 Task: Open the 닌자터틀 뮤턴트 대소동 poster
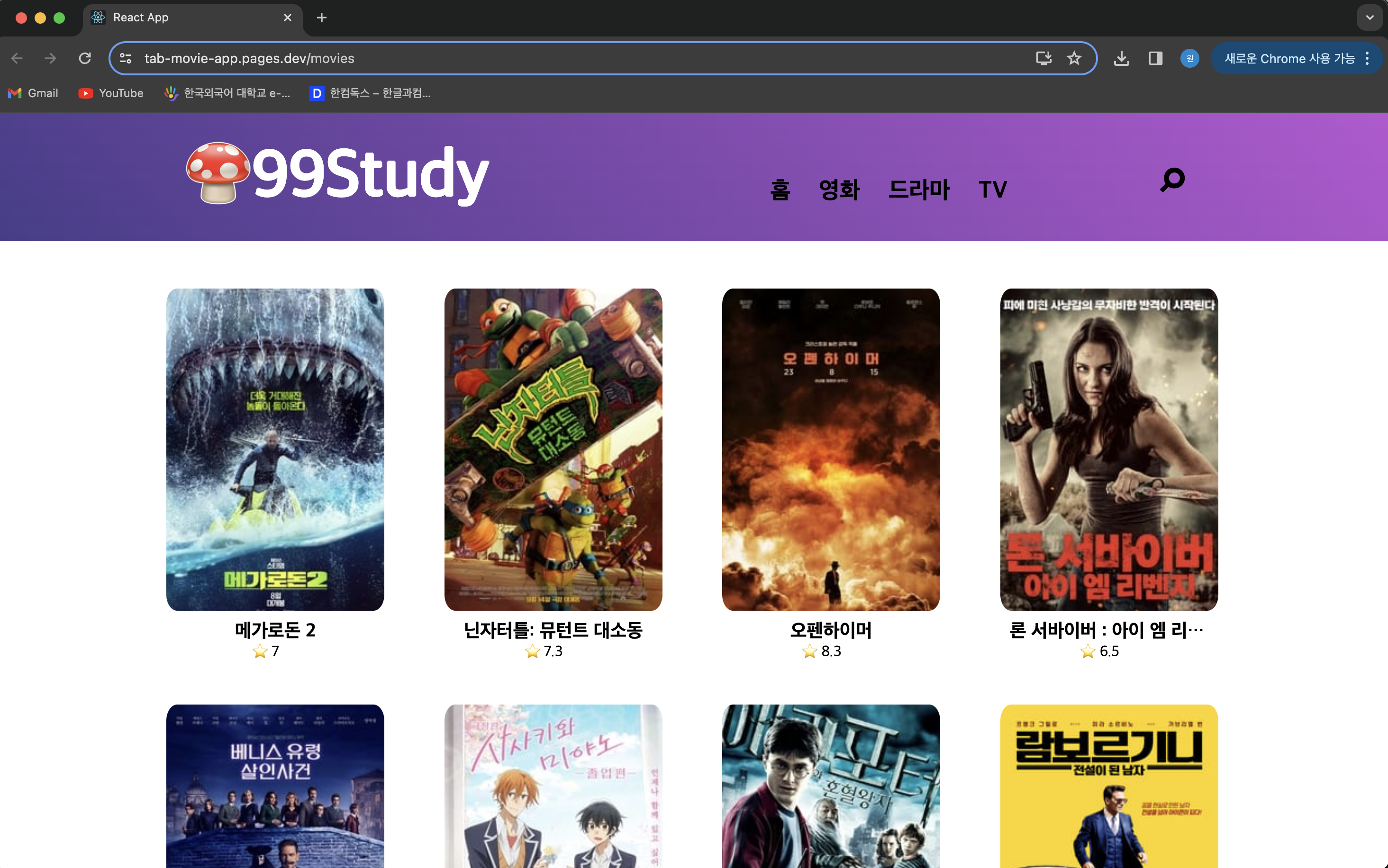coord(553,450)
